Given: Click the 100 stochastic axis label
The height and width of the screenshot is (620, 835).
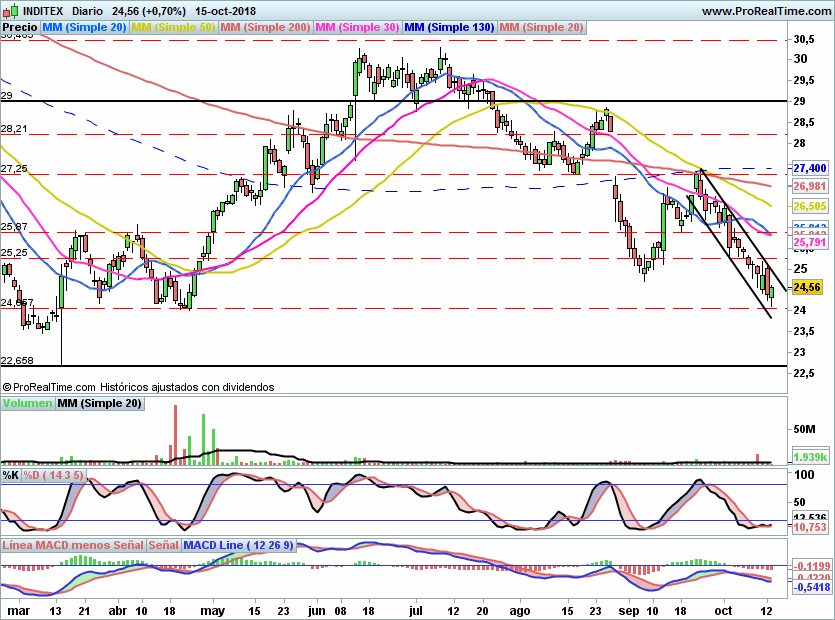Looking at the screenshot, I should click(x=804, y=475).
